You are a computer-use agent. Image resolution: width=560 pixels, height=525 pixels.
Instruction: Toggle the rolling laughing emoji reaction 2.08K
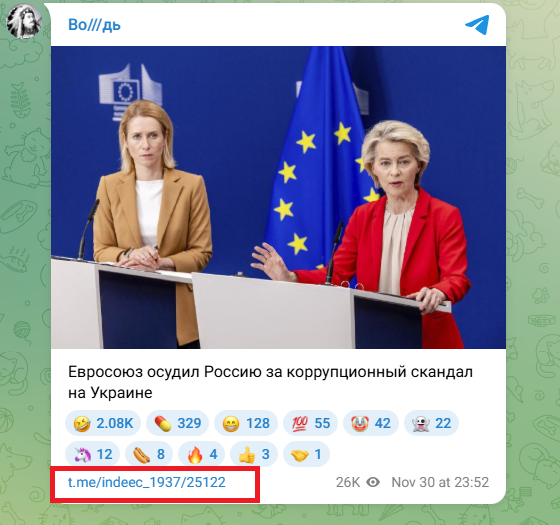103,423
